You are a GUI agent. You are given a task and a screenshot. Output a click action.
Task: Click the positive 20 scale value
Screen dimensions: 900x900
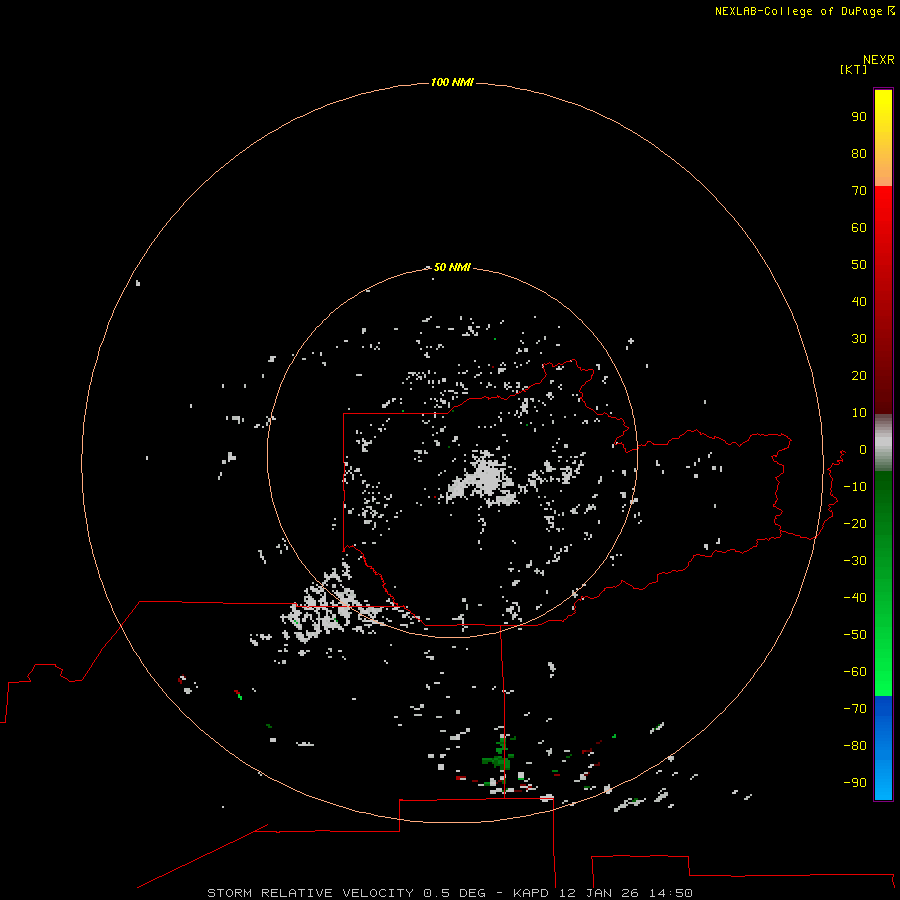[x=859, y=376]
